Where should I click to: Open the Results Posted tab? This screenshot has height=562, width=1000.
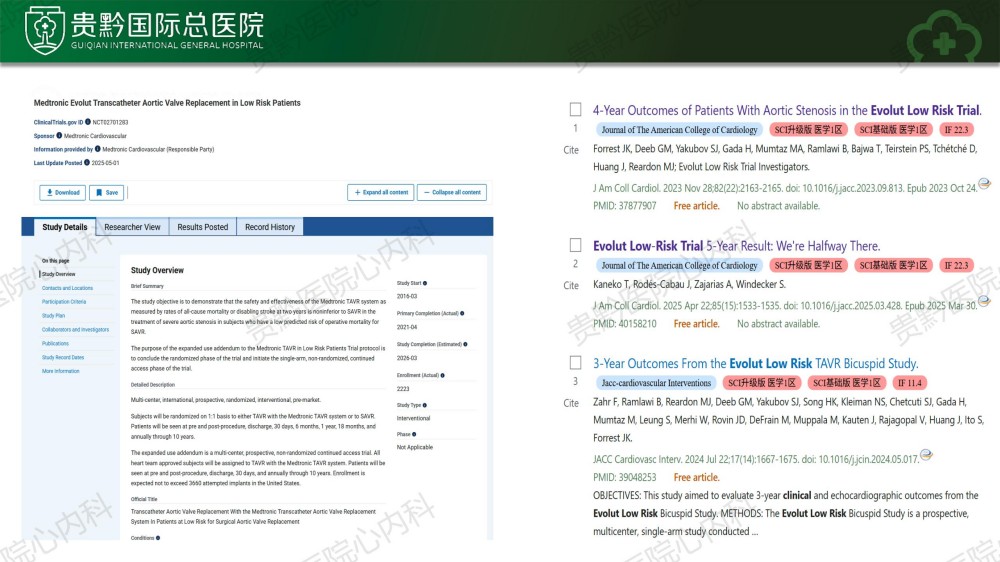203,227
